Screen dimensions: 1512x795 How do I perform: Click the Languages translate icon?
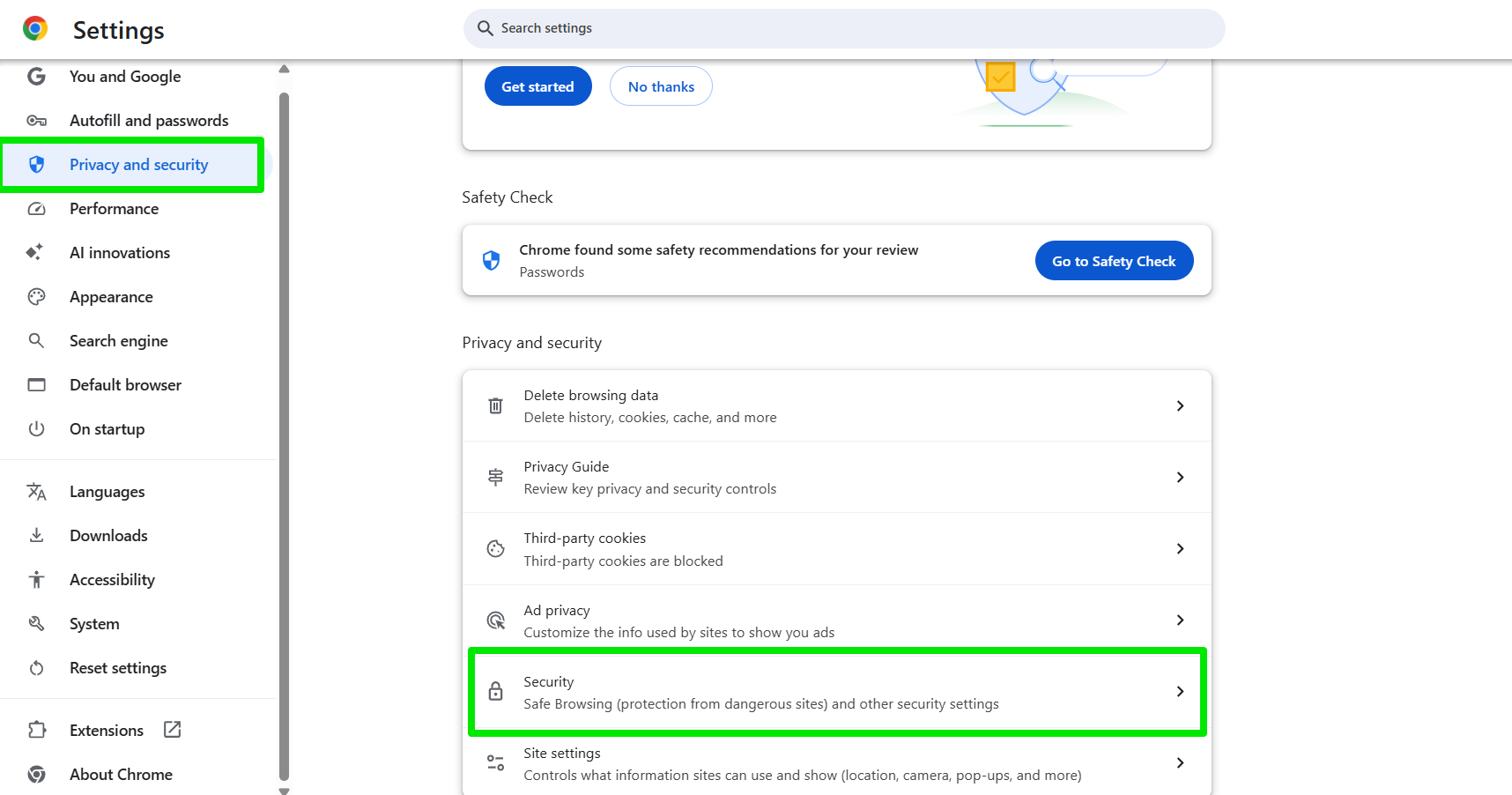tap(36, 492)
